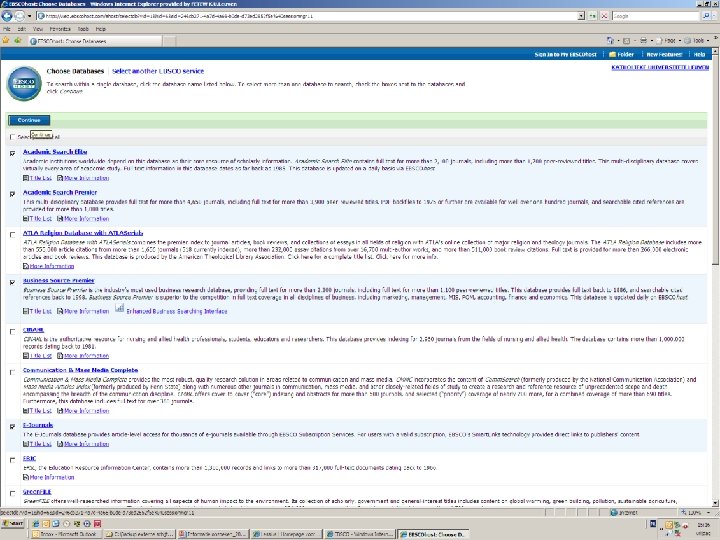Check the ERIC database checkbox
The height and width of the screenshot is (540, 720).
click(12, 460)
